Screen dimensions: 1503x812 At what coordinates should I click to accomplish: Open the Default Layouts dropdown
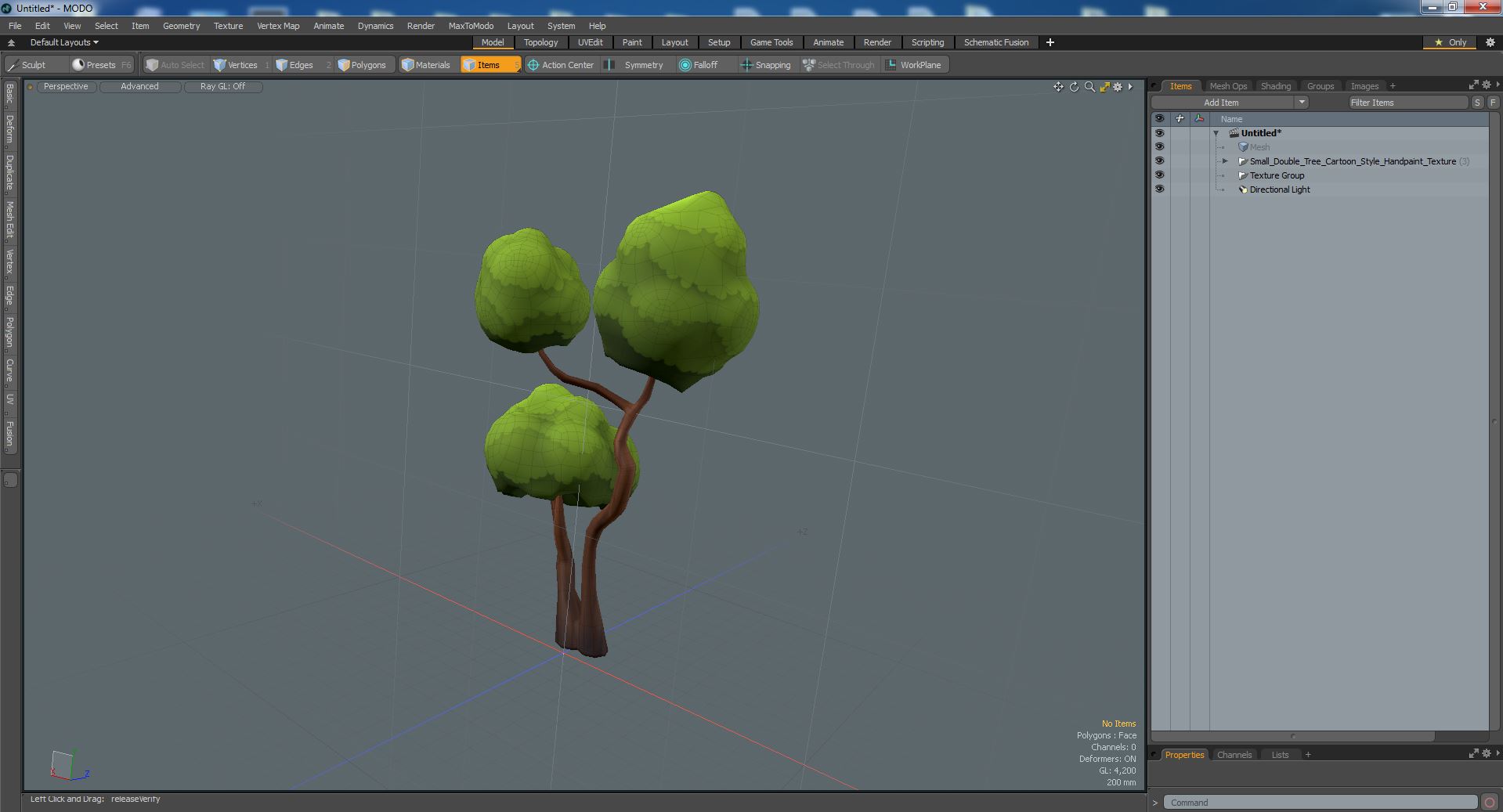coord(64,42)
